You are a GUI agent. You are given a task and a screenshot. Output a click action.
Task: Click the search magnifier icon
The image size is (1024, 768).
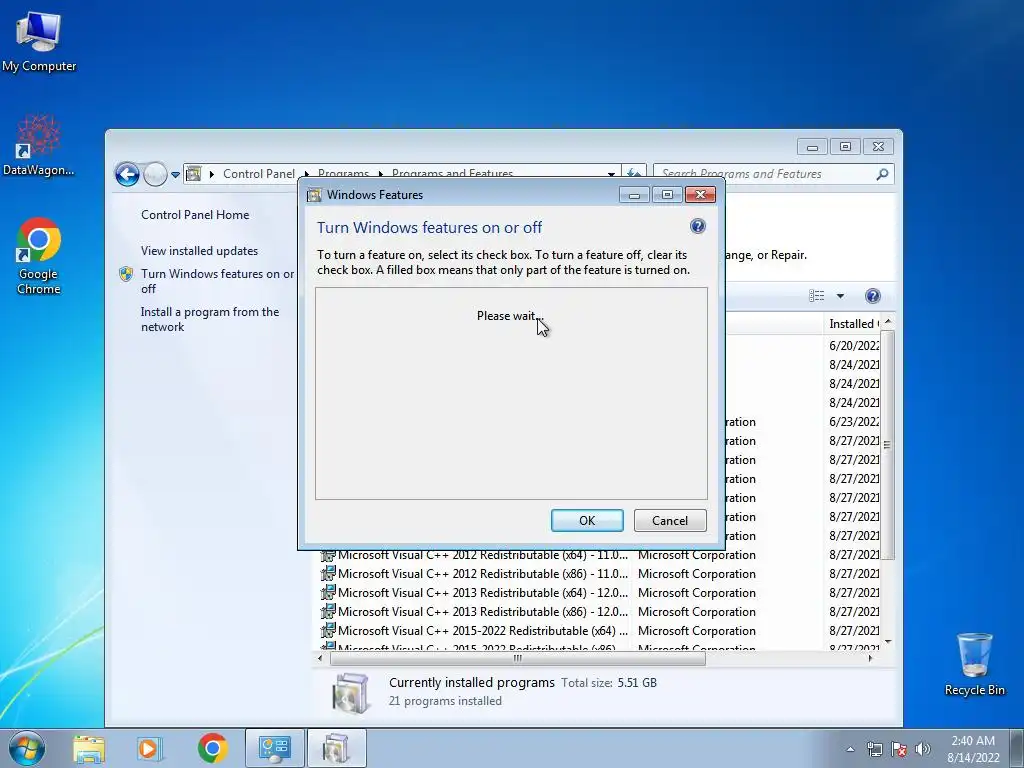pos(882,174)
